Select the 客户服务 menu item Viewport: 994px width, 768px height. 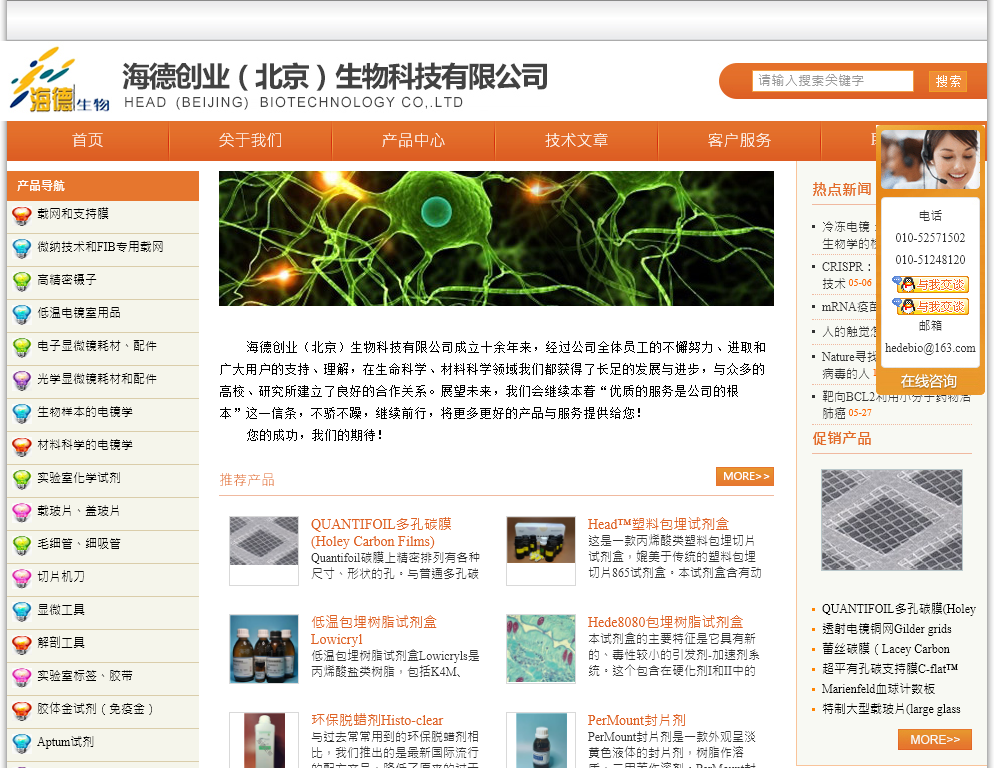point(739,141)
